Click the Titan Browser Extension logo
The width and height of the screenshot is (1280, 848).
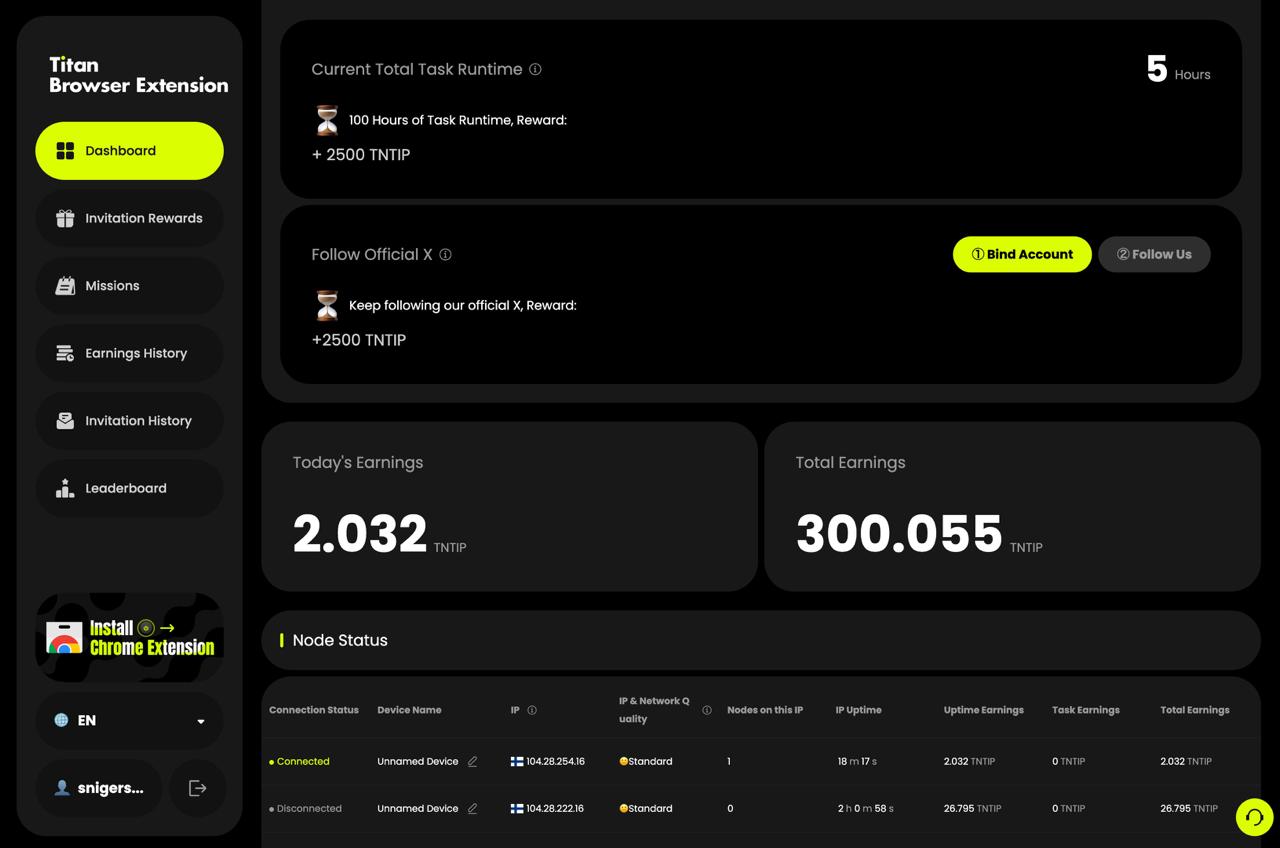(139, 75)
